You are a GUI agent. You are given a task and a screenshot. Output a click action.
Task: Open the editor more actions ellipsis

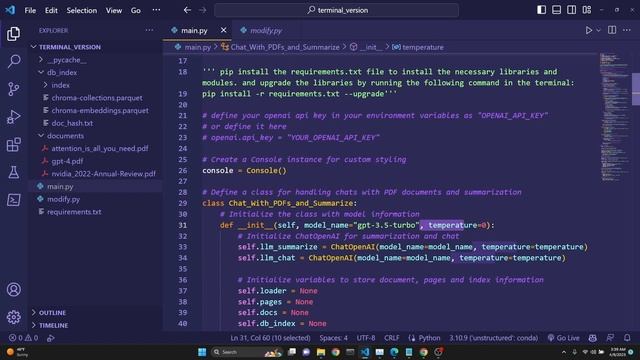click(x=627, y=30)
